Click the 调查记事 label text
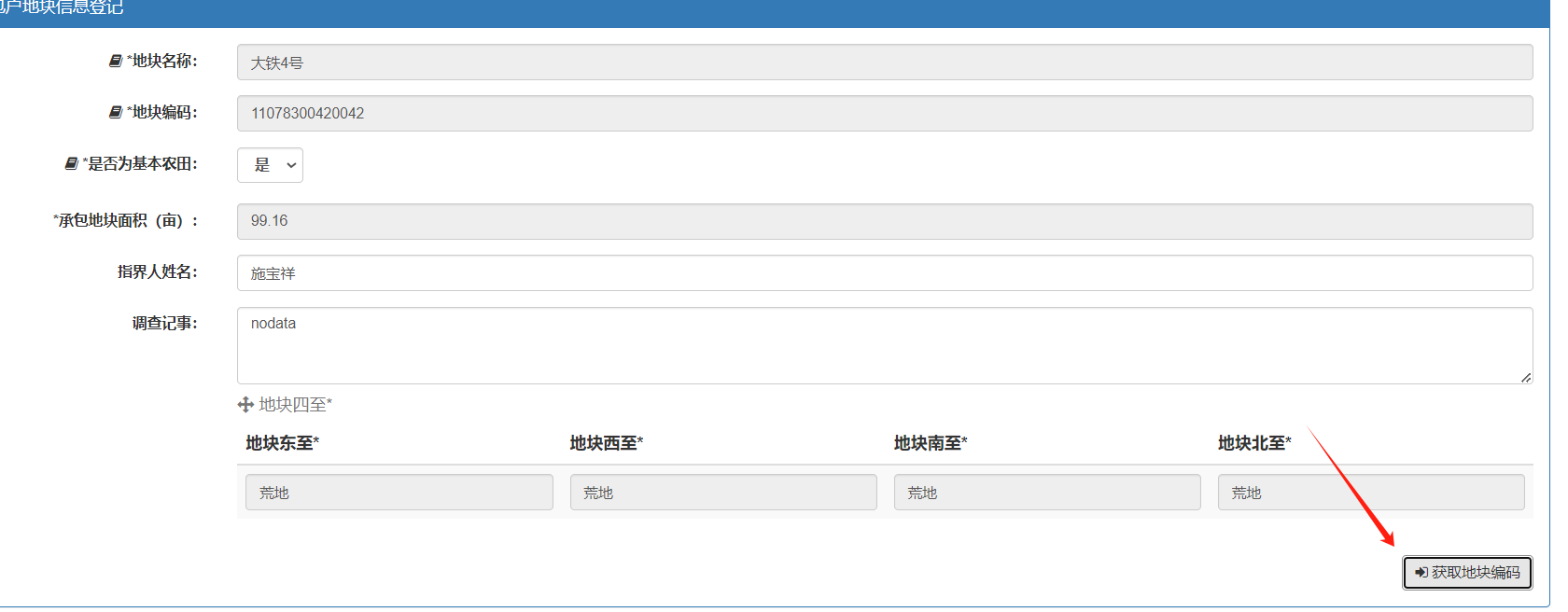The image size is (1568, 612). pyautogui.click(x=164, y=323)
